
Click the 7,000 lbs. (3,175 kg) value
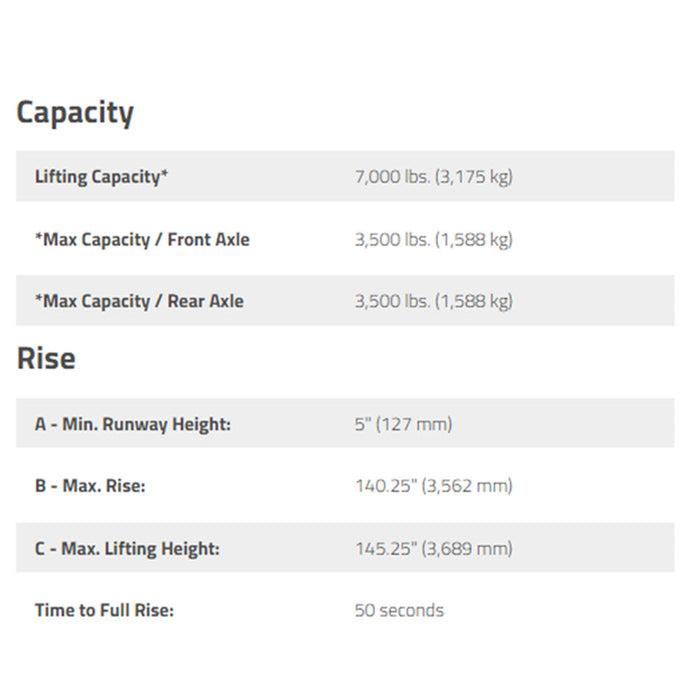click(433, 177)
